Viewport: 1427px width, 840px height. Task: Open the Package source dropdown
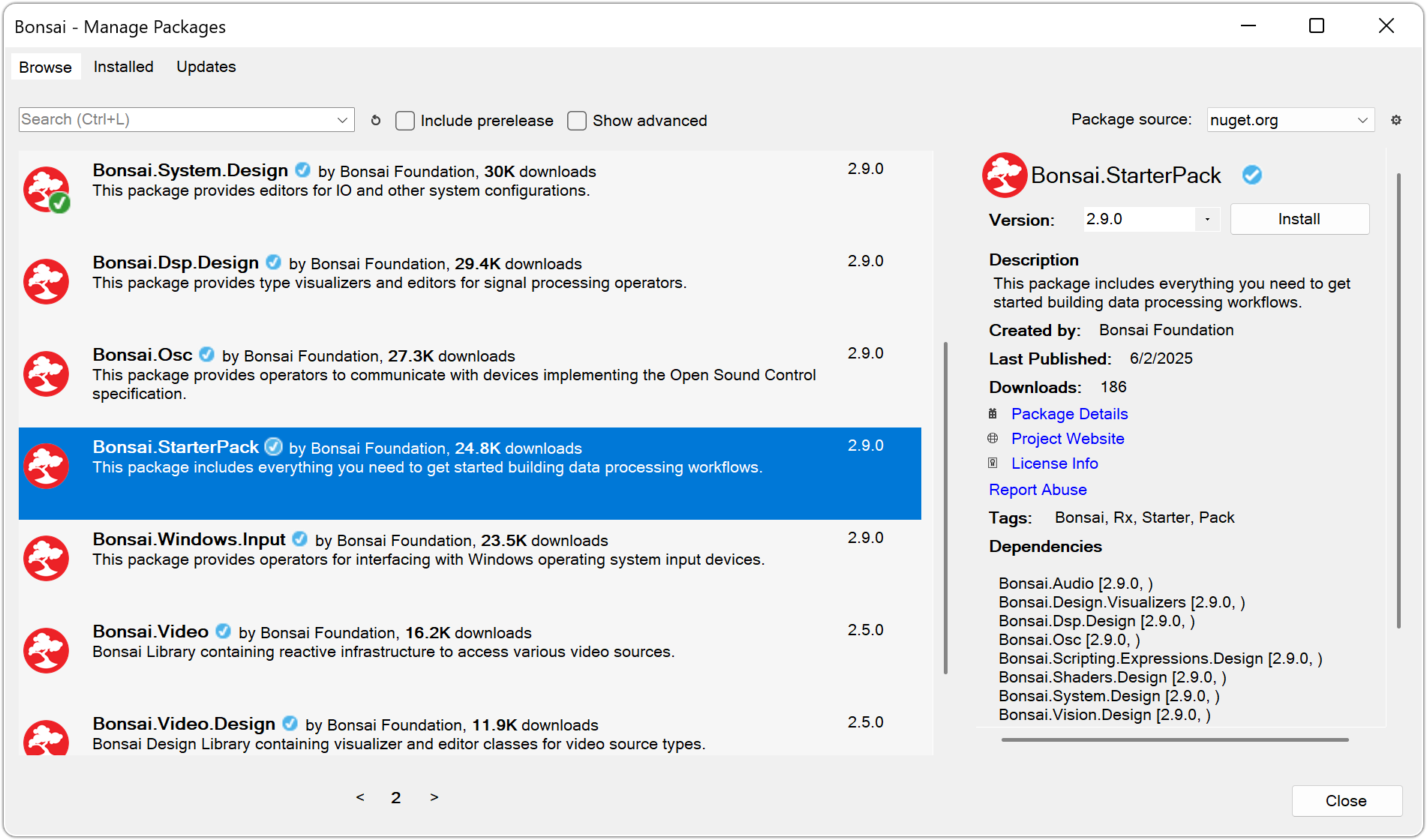[x=1290, y=120]
